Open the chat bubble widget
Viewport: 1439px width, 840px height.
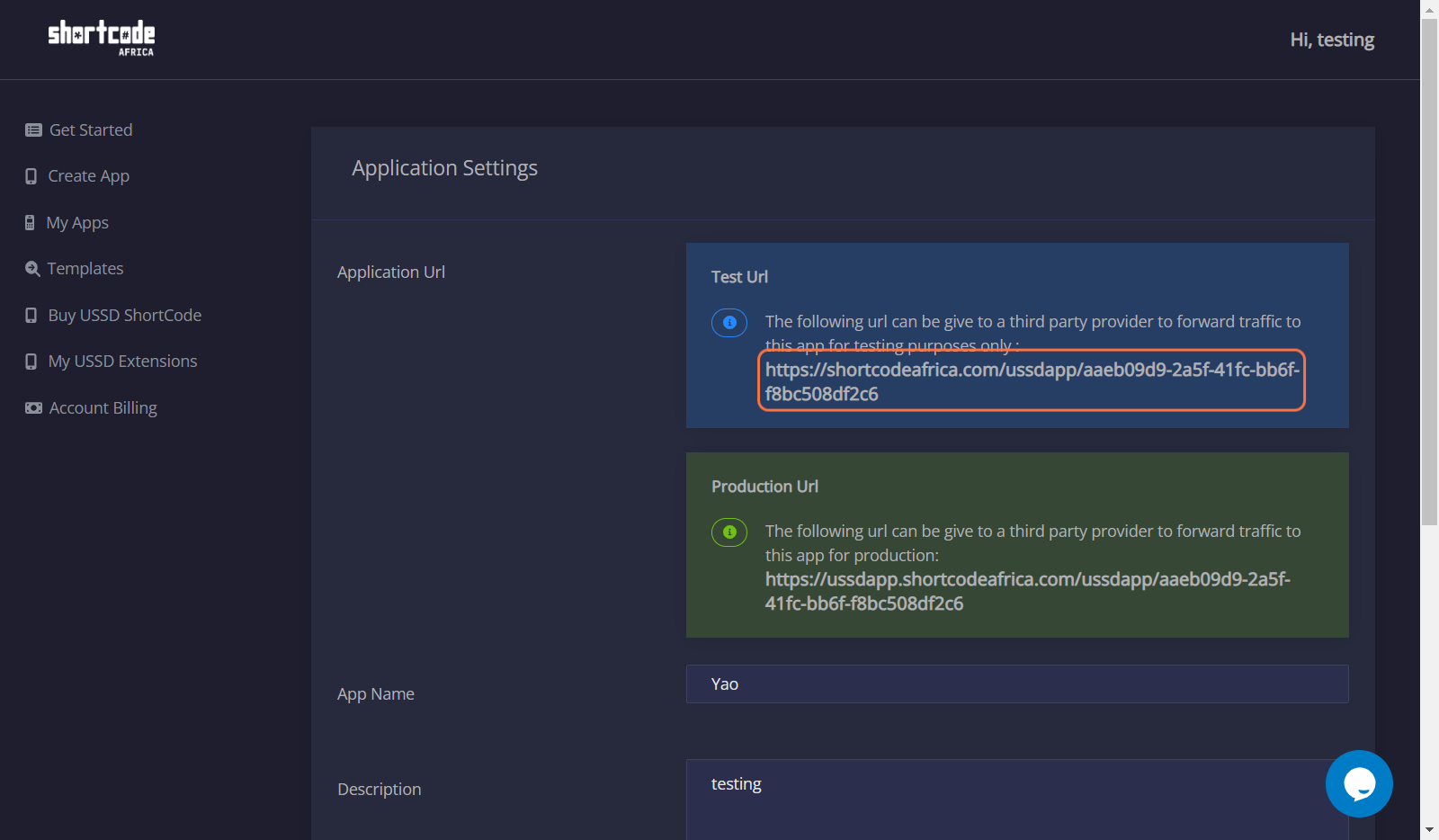tap(1359, 783)
